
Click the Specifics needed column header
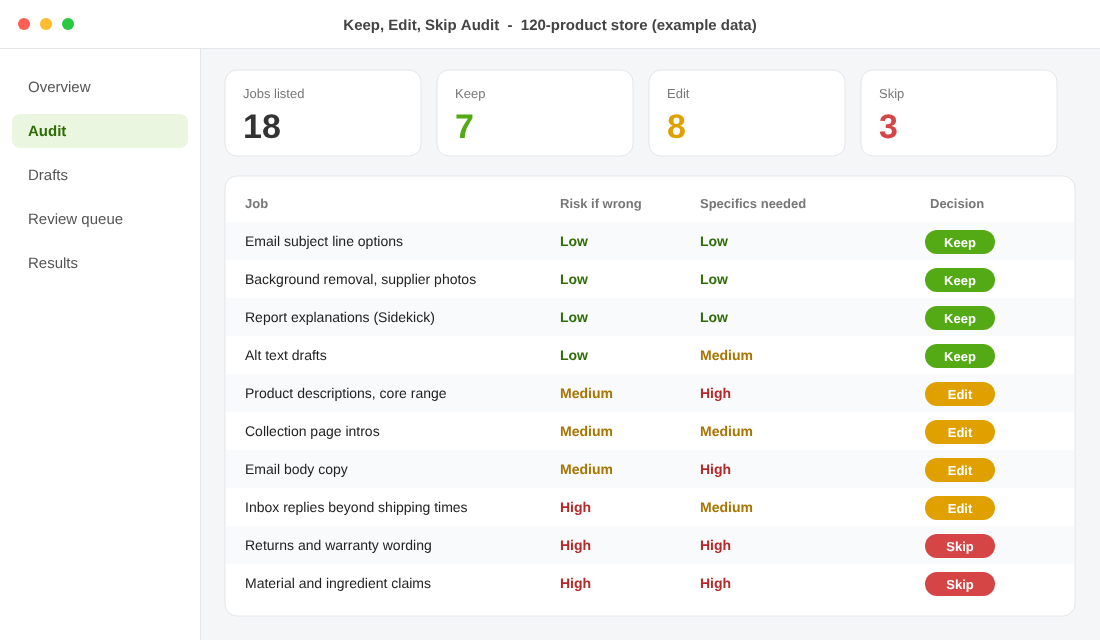[753, 204]
